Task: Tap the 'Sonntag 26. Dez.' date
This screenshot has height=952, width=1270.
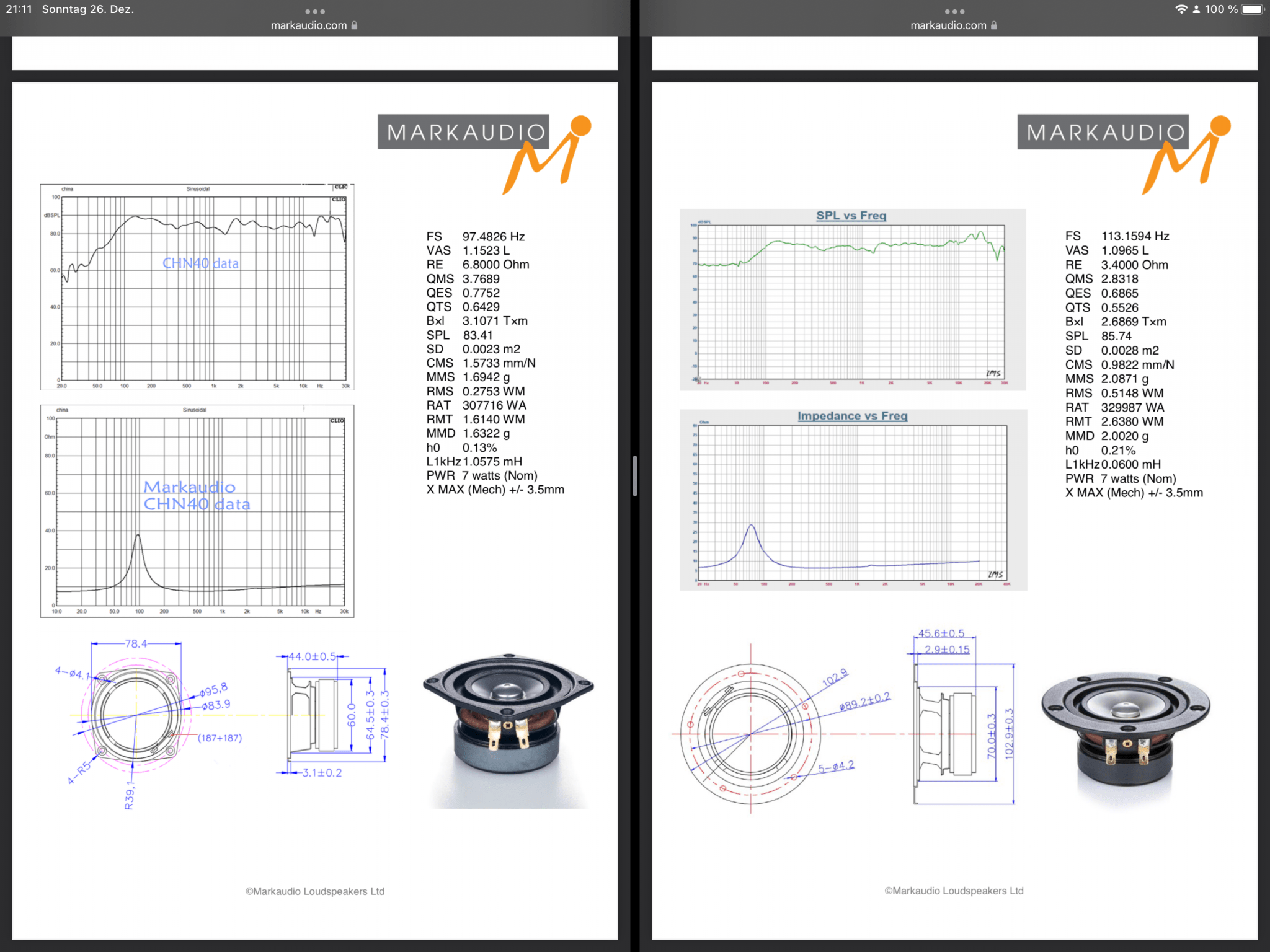Action: click(88, 9)
